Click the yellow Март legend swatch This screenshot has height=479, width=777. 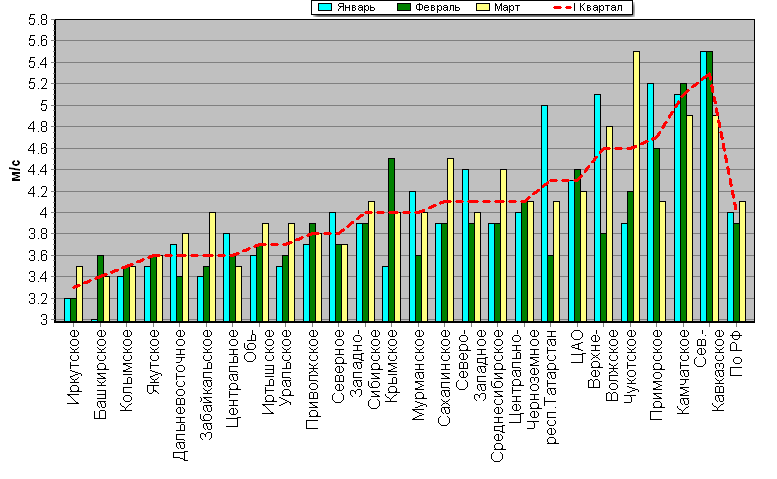point(483,7)
